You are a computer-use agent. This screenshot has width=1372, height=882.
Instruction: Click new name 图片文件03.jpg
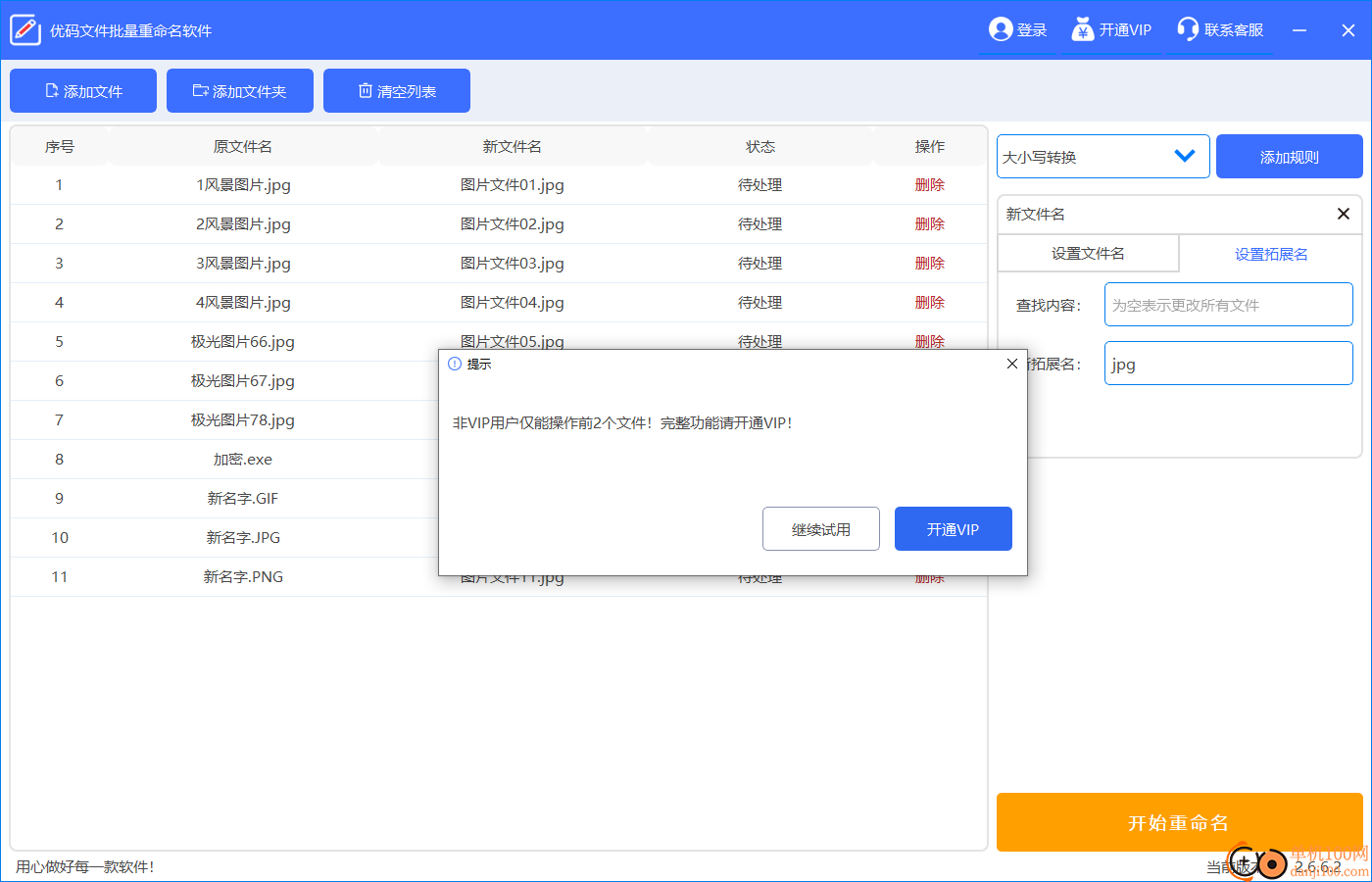tap(513, 264)
